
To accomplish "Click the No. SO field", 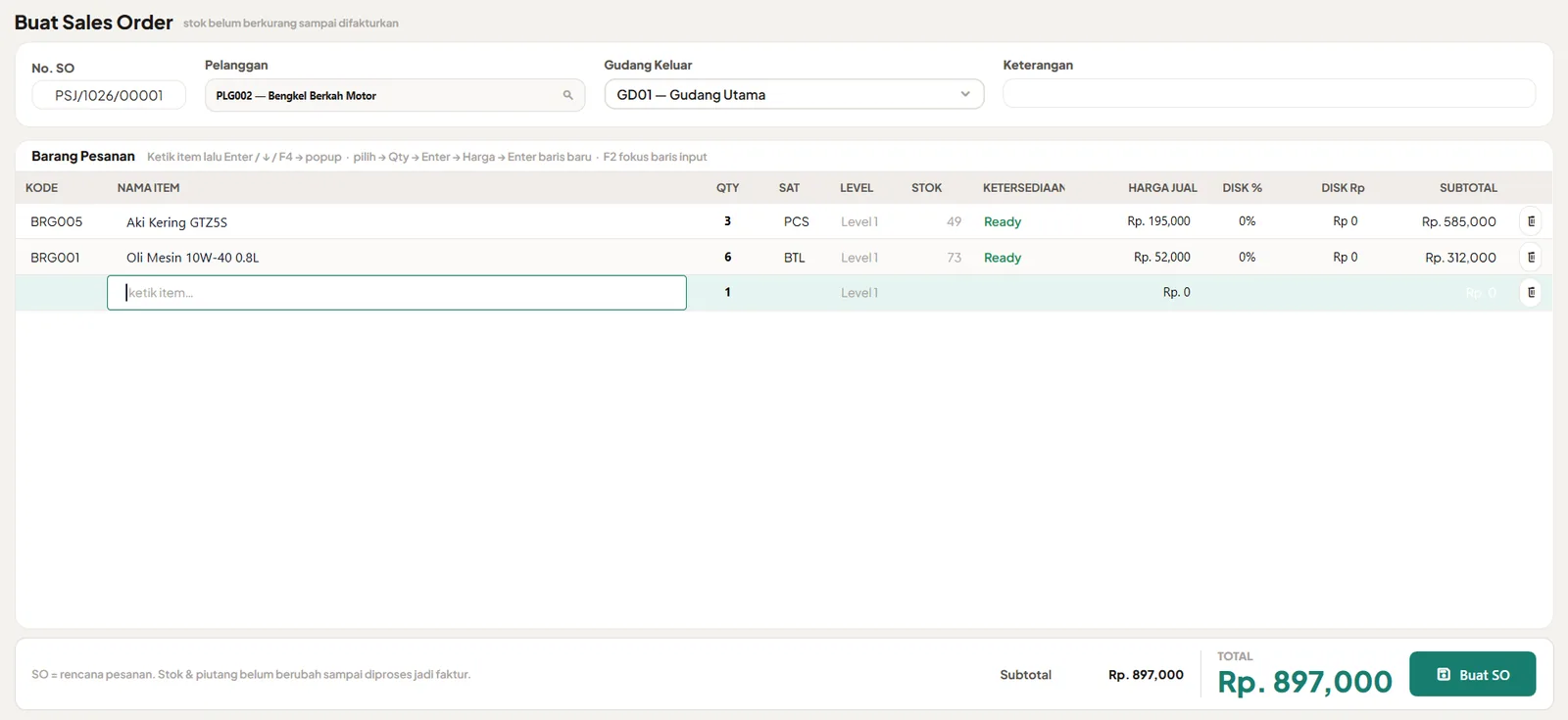I will (x=109, y=95).
